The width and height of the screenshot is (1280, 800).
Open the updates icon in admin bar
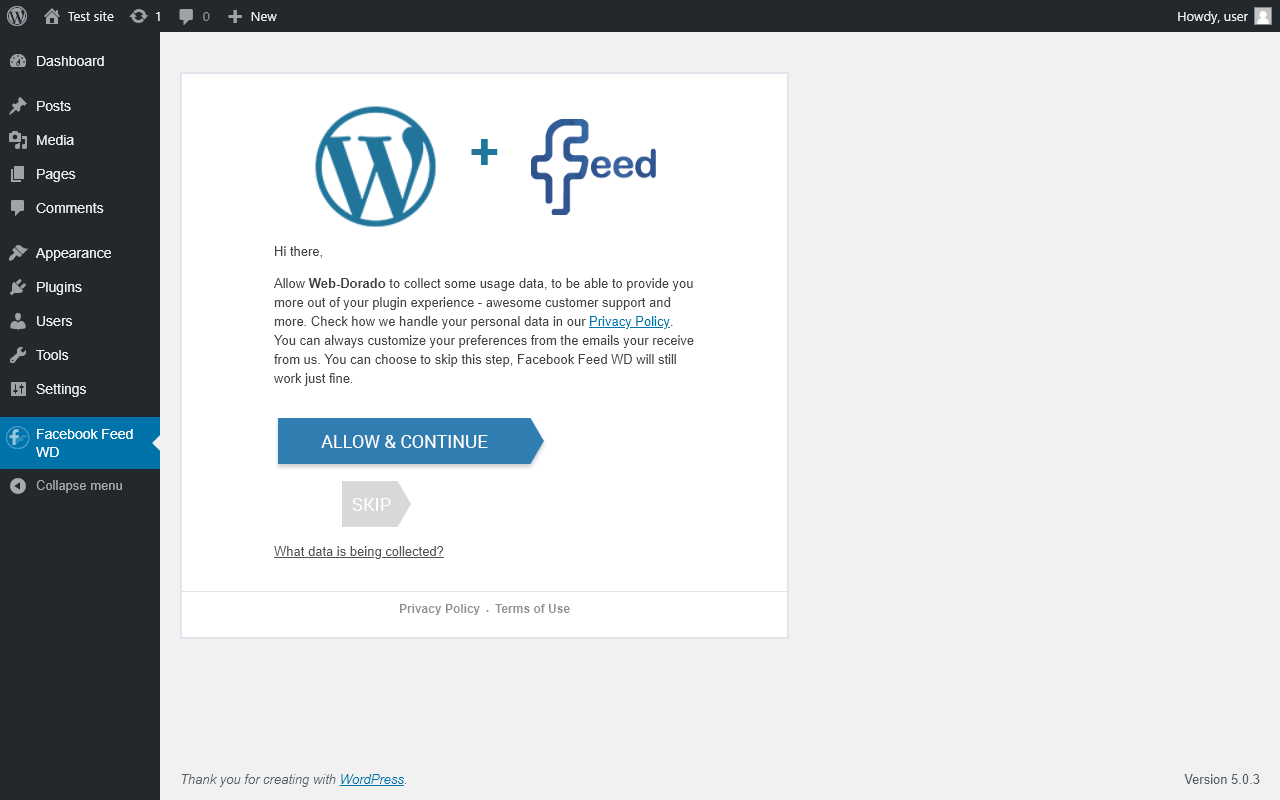click(139, 16)
